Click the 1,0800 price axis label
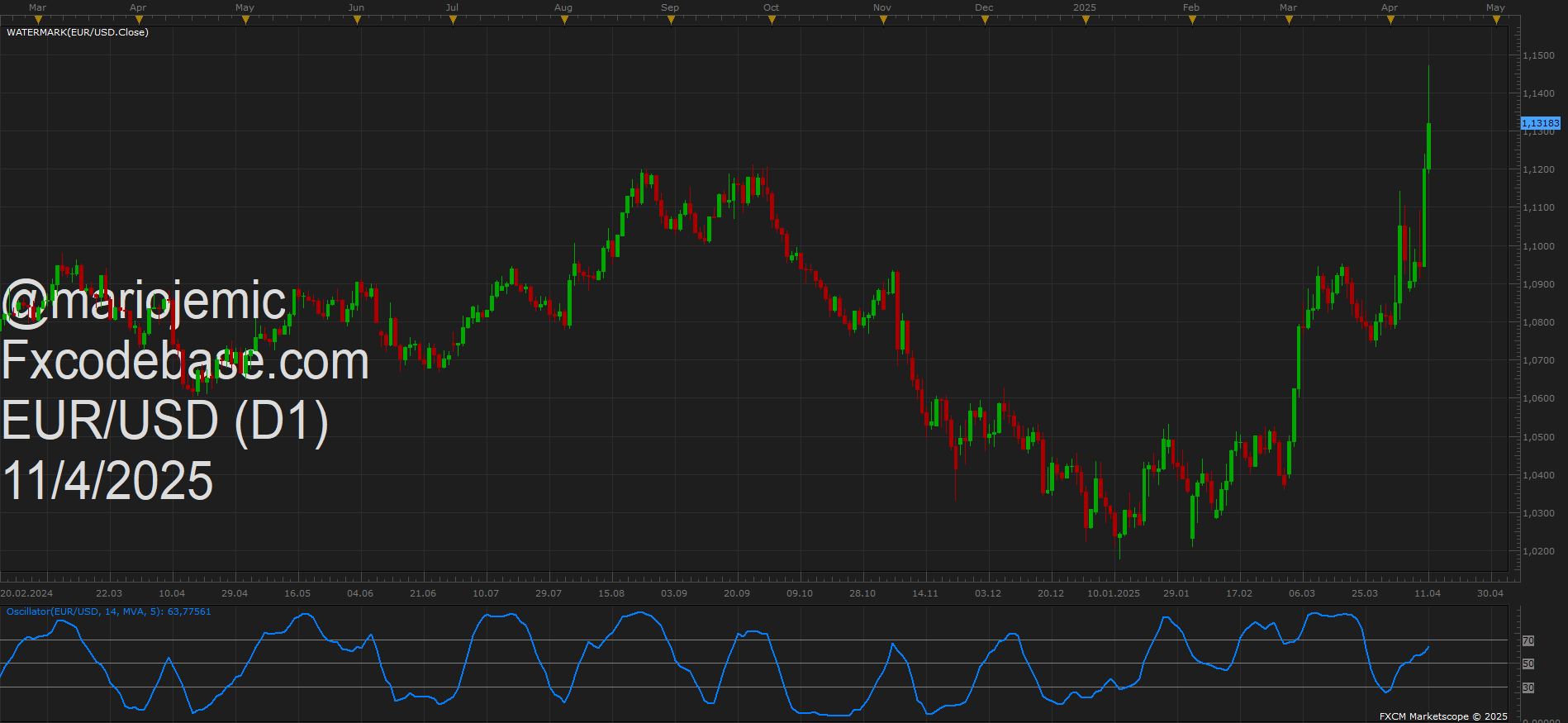This screenshot has width=1568, height=723. click(1538, 322)
